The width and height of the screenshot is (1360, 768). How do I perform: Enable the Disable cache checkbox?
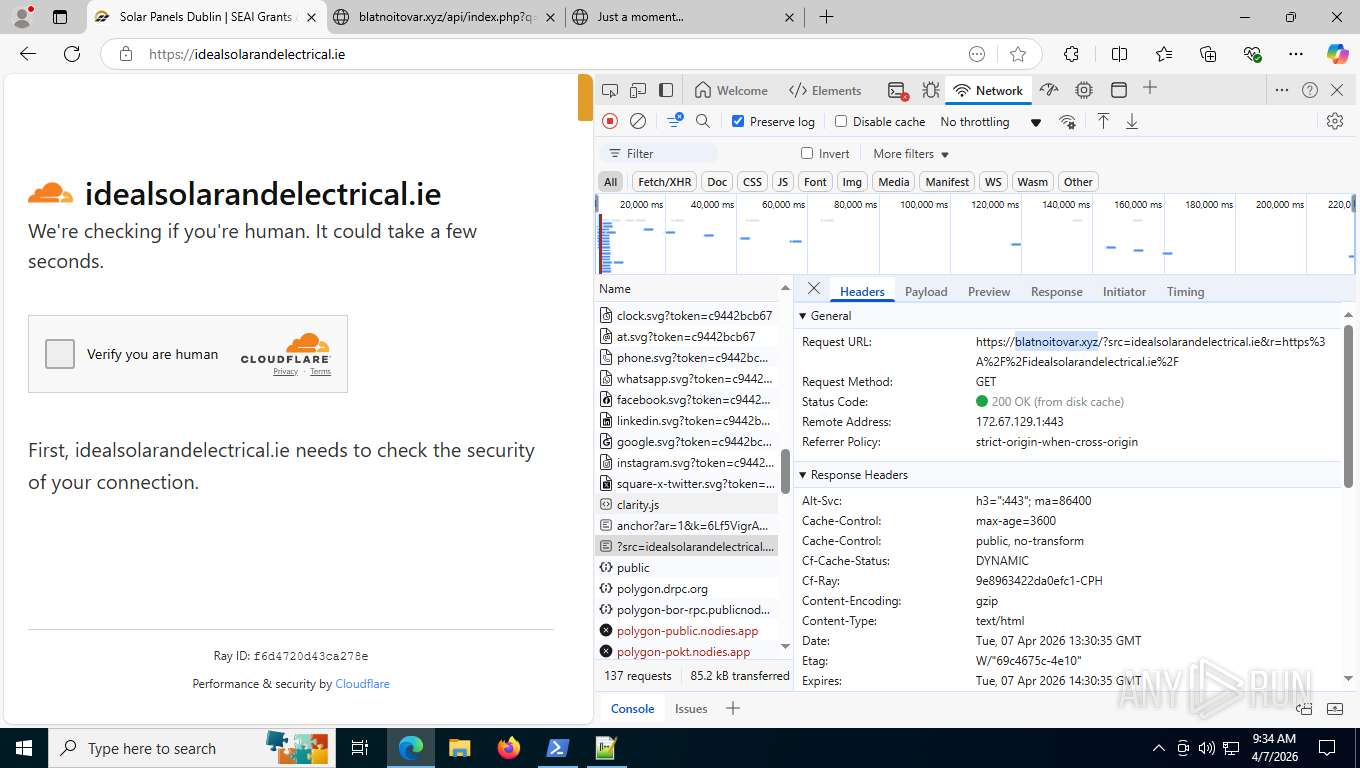(841, 121)
